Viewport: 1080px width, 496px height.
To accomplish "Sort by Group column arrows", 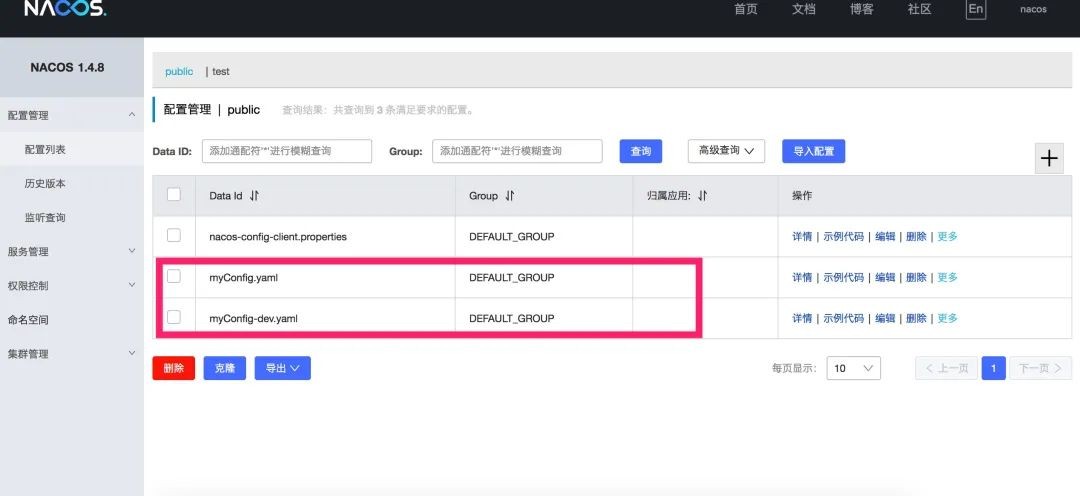I will (510, 196).
